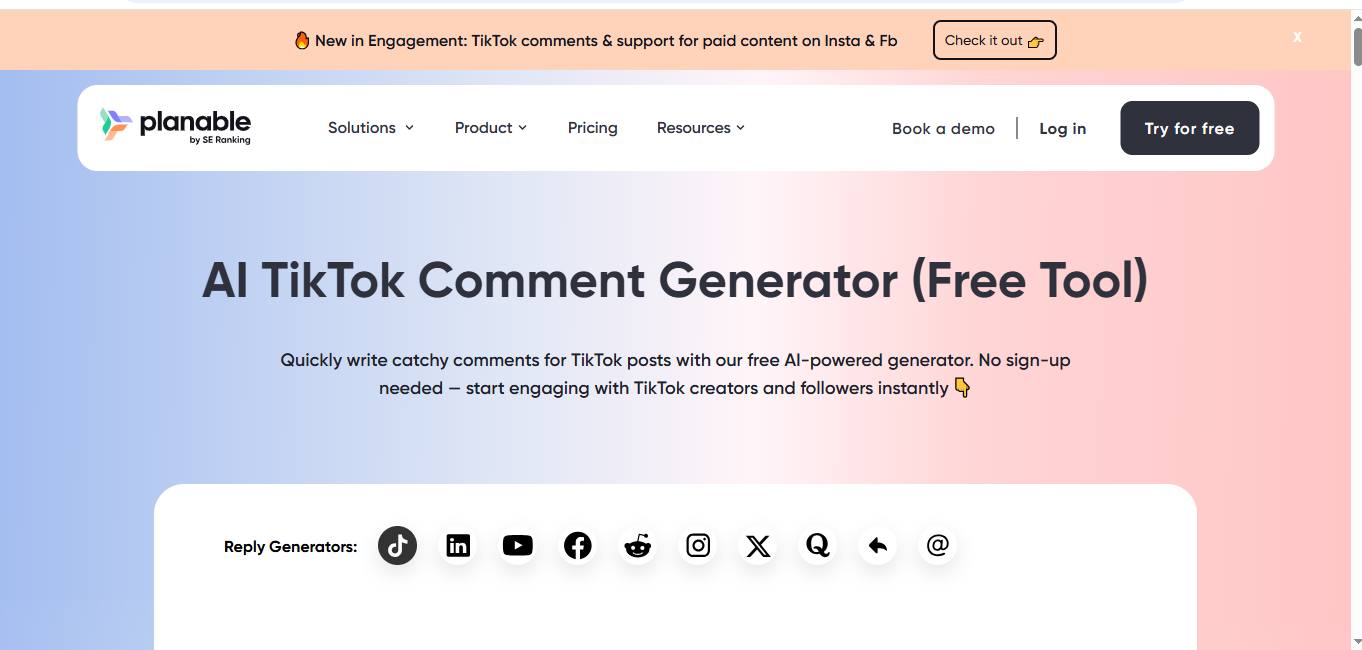This screenshot has height=650, width=1362.
Task: Click the Check it out banner button
Action: pyautogui.click(x=994, y=41)
